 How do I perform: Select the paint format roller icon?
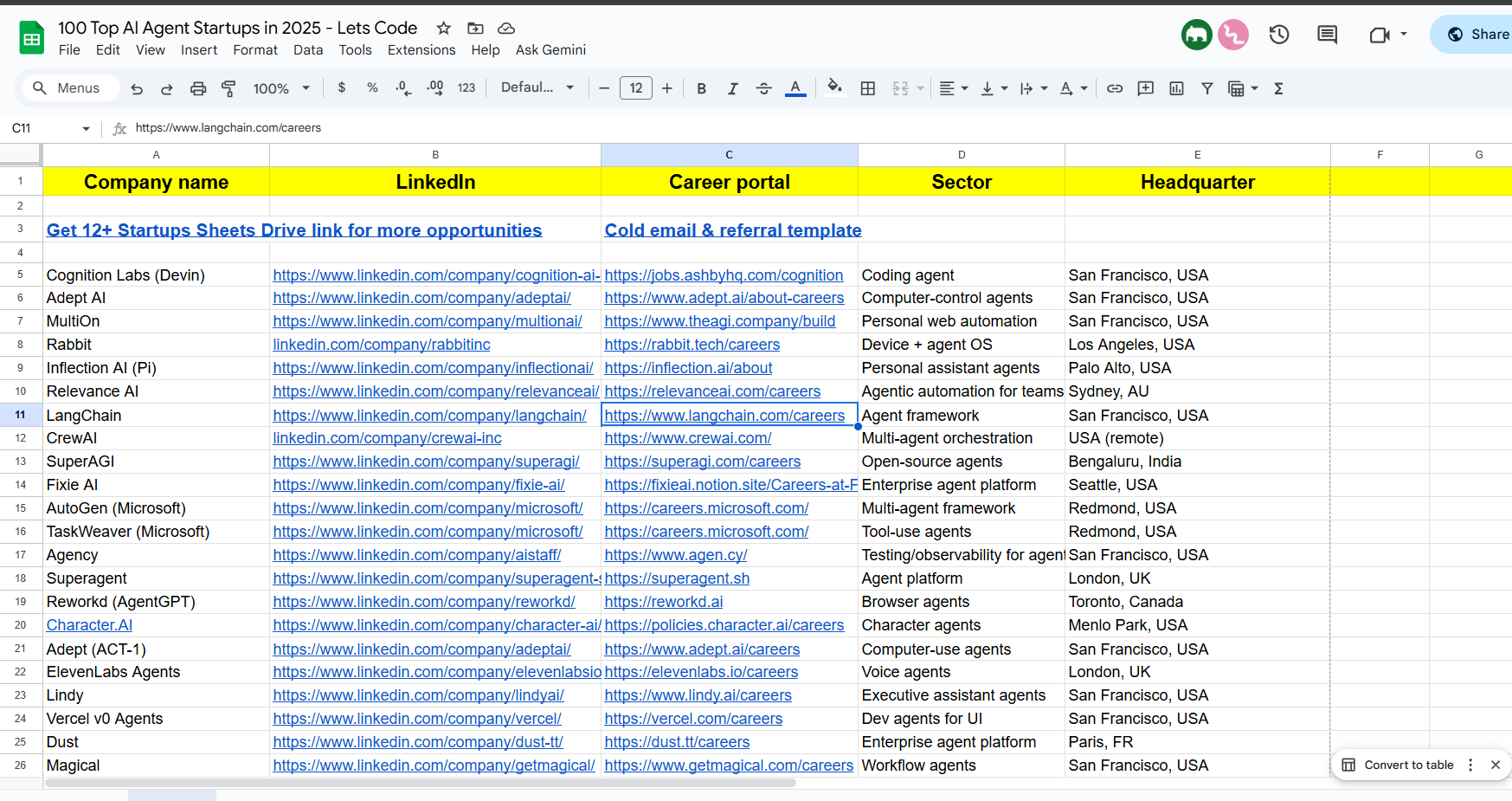tap(228, 88)
